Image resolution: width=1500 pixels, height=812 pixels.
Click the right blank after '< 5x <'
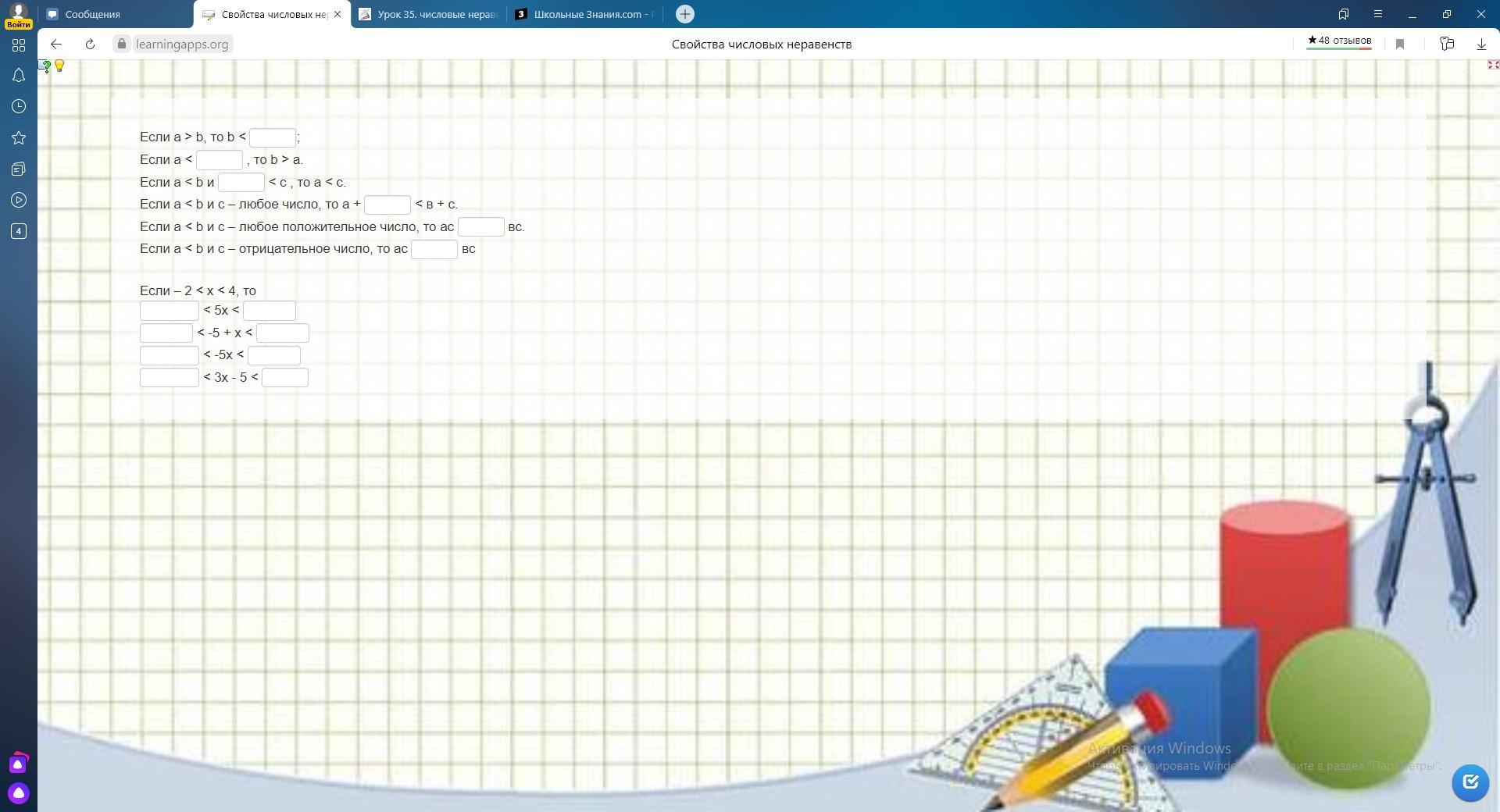270,311
